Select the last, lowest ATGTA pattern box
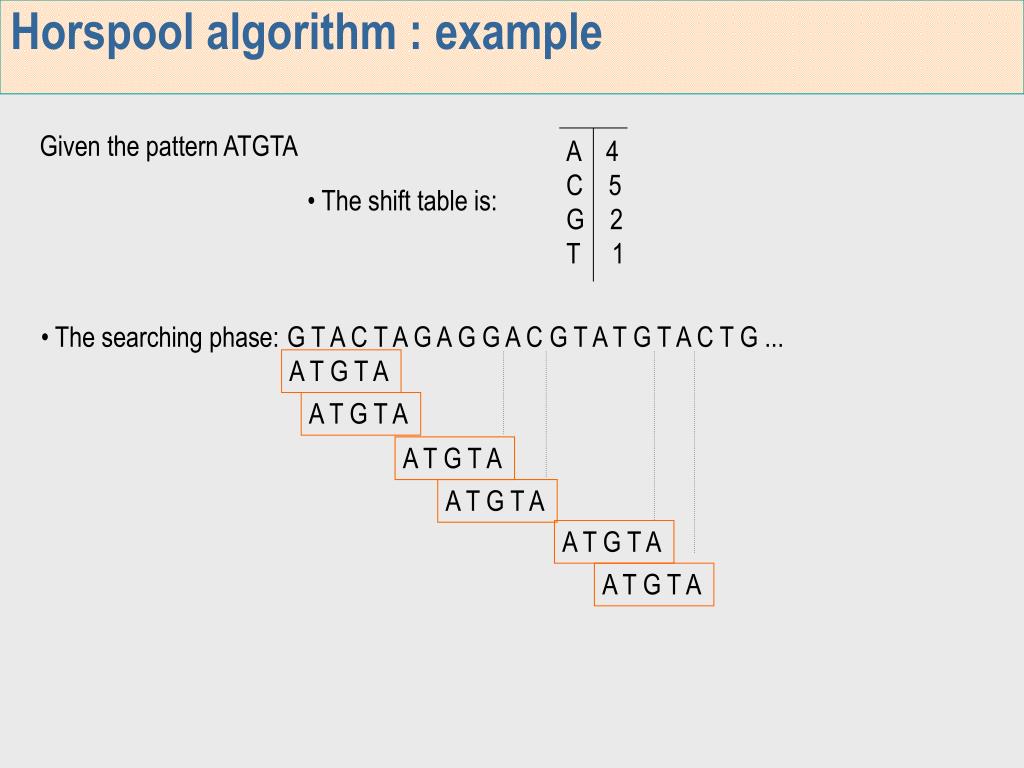Screen dimensions: 1024x768 click(654, 584)
